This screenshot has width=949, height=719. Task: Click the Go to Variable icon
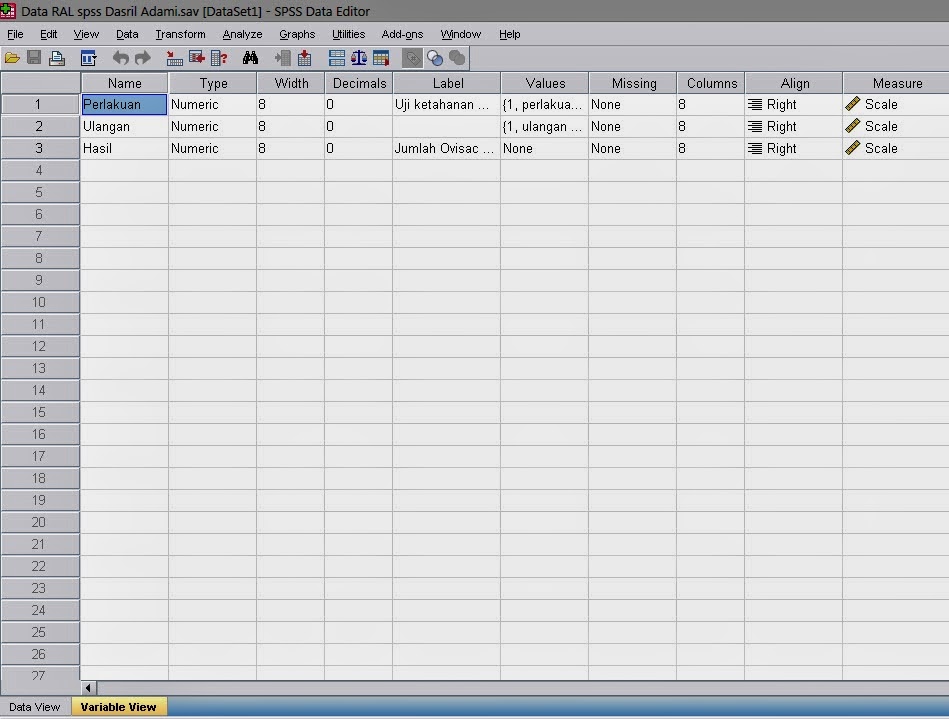(197, 58)
